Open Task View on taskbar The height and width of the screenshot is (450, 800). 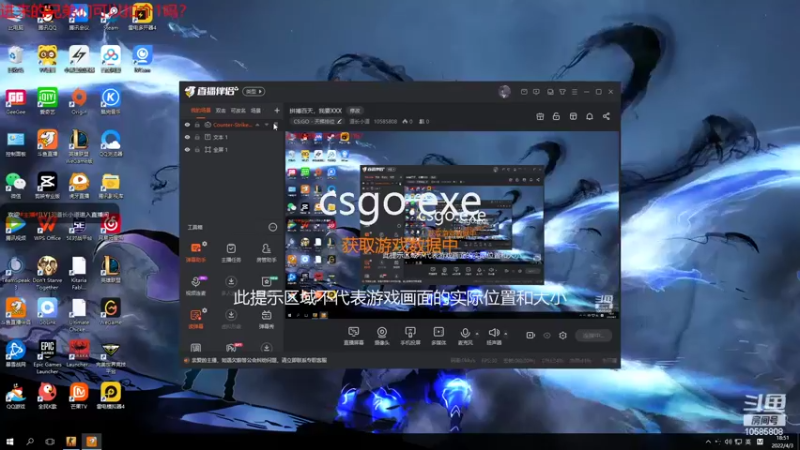tap(49, 441)
